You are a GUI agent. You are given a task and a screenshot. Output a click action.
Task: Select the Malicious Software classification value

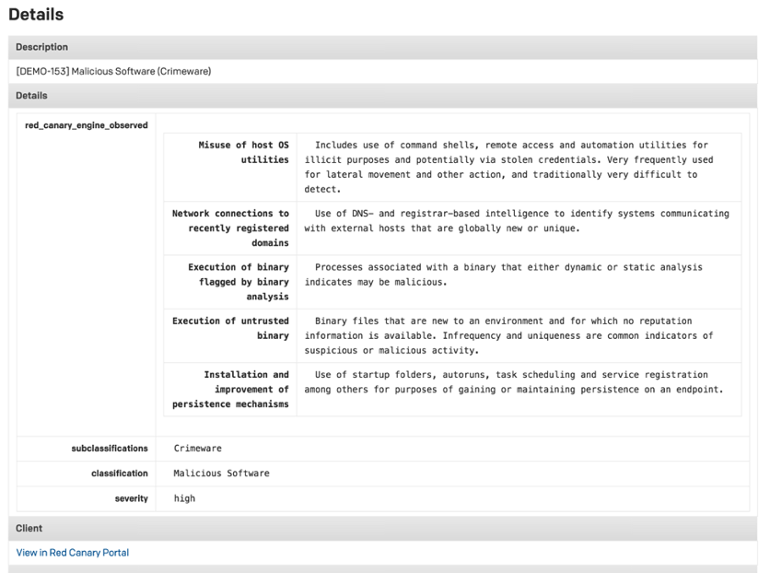(221, 473)
